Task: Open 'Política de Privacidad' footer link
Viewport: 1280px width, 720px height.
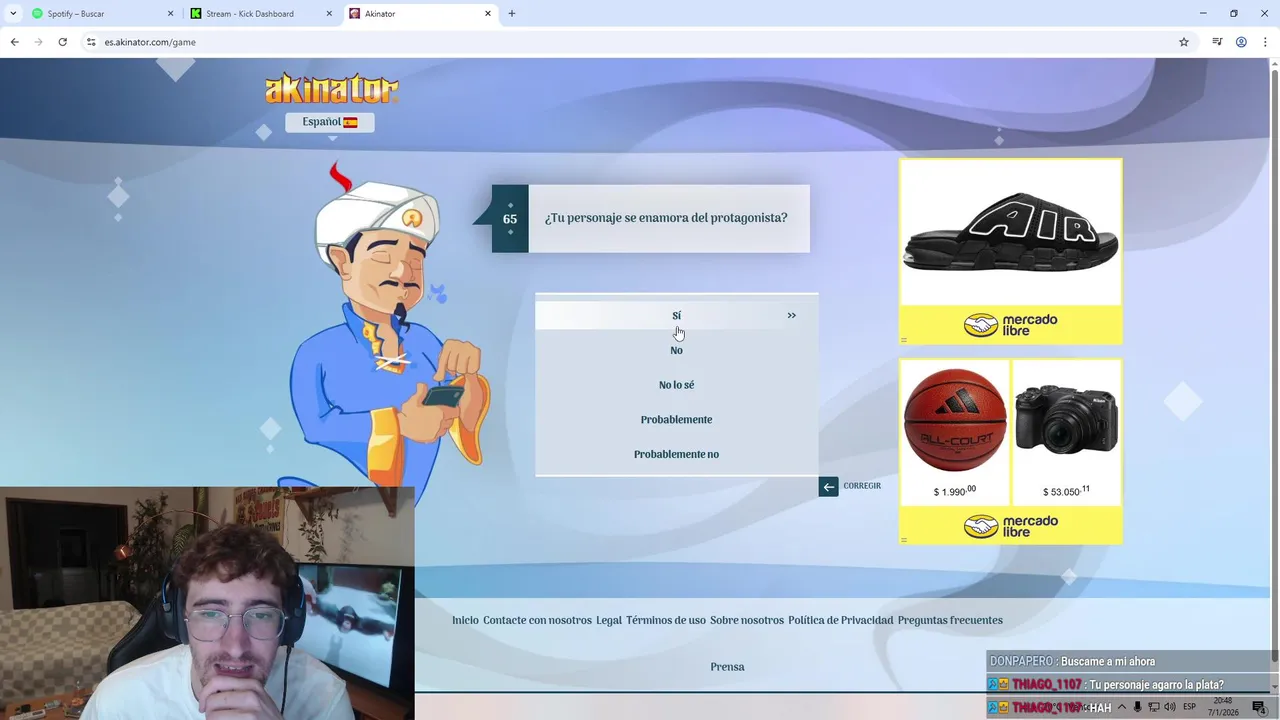Action: pyautogui.click(x=840, y=620)
